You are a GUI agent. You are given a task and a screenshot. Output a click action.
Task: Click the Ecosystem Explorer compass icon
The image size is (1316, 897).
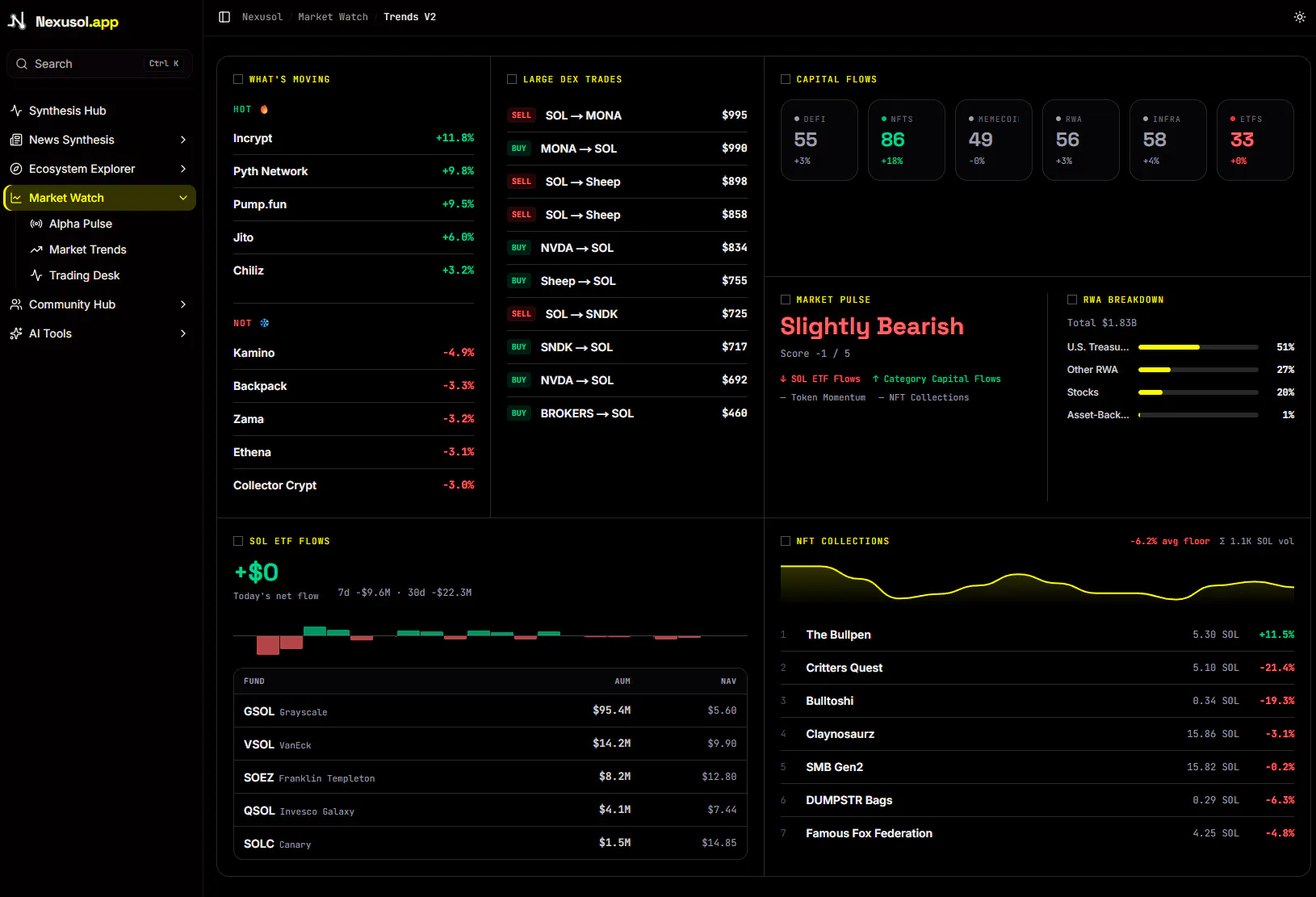click(16, 169)
